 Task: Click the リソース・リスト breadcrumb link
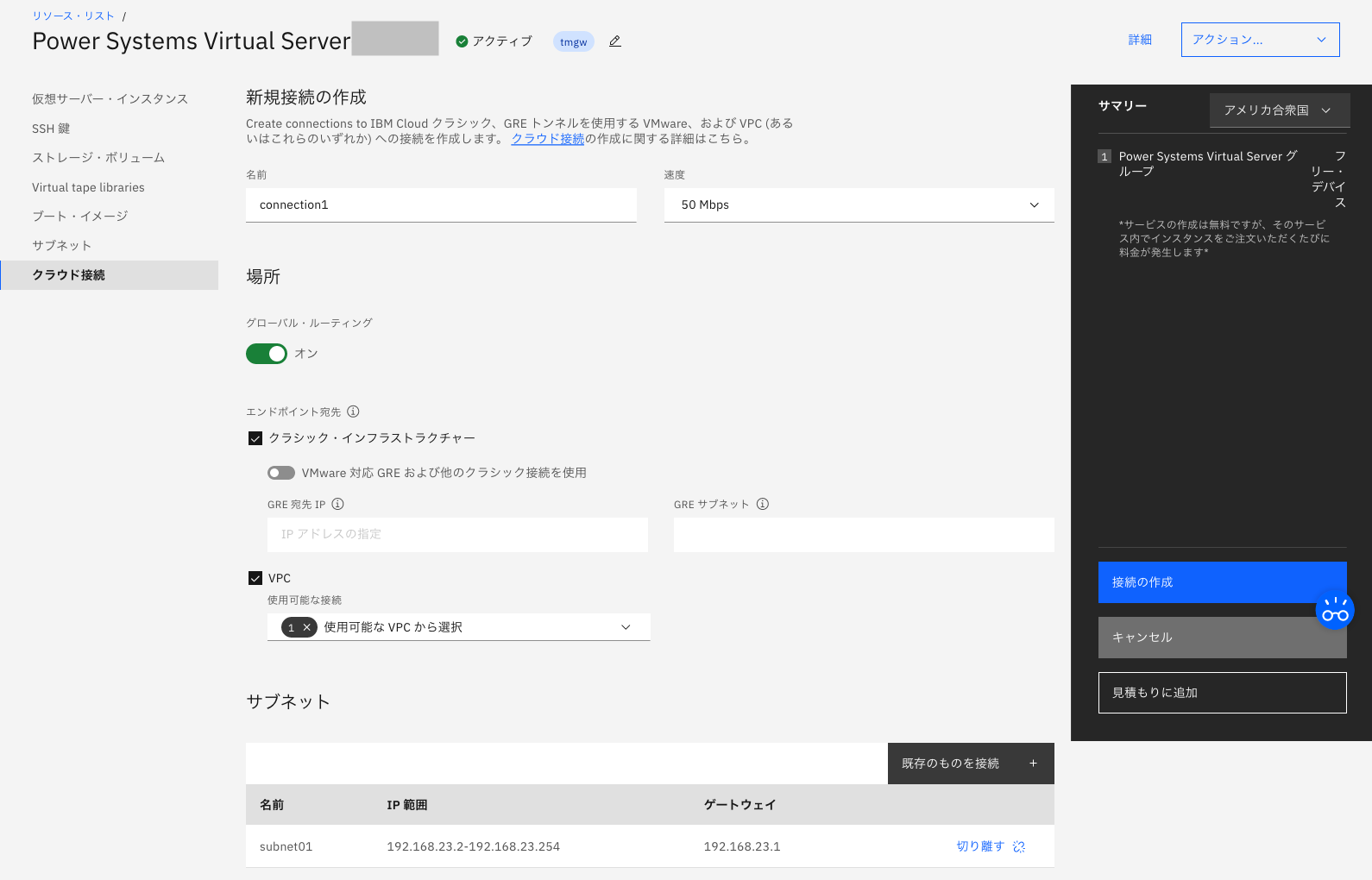tap(73, 16)
